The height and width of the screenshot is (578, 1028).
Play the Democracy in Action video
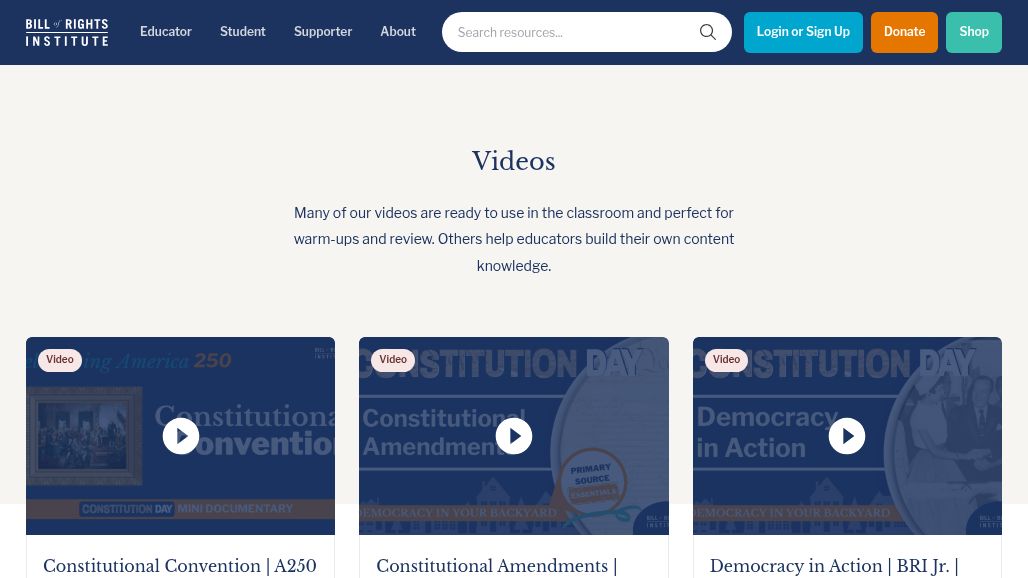click(x=847, y=436)
